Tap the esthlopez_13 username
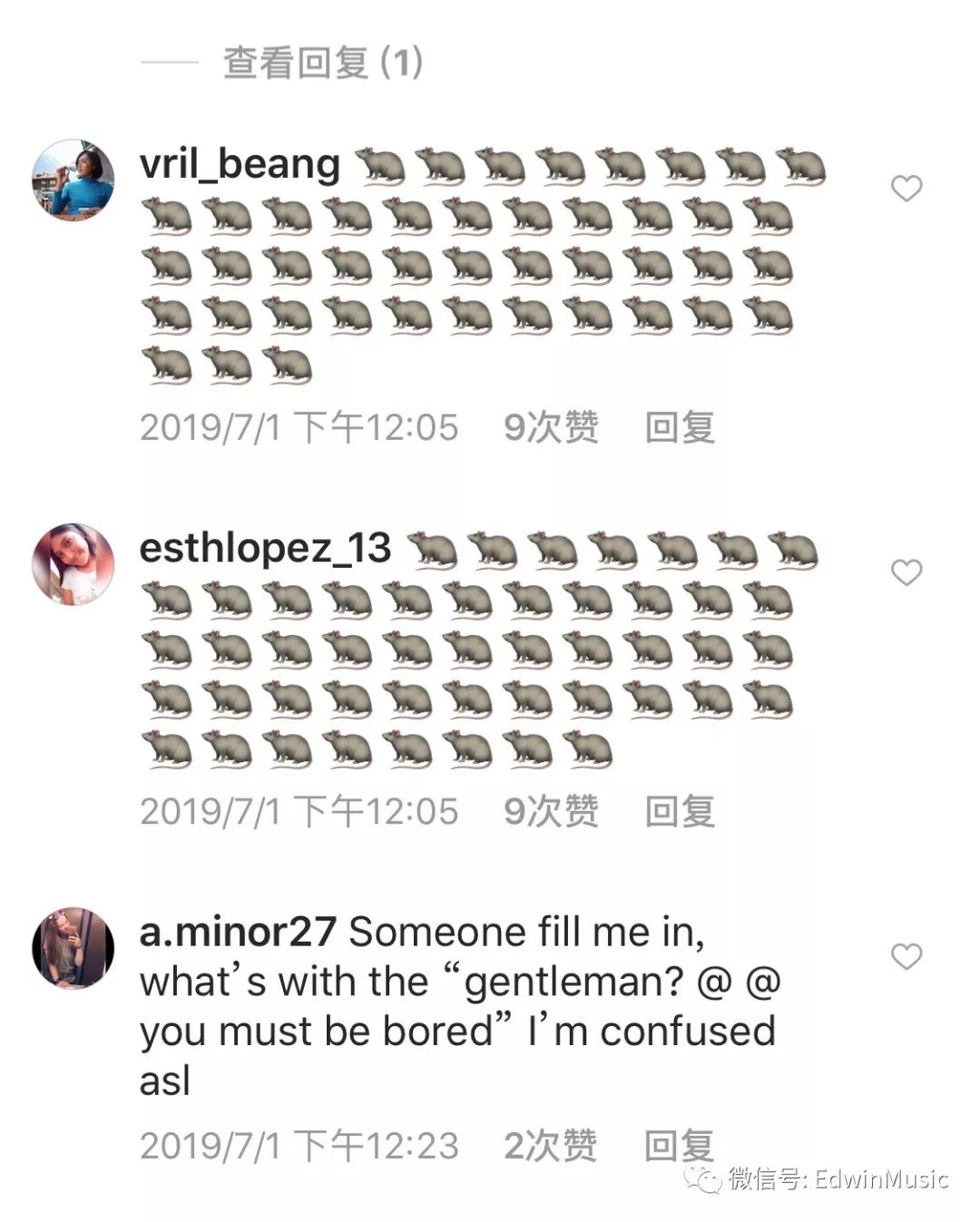 [265, 549]
